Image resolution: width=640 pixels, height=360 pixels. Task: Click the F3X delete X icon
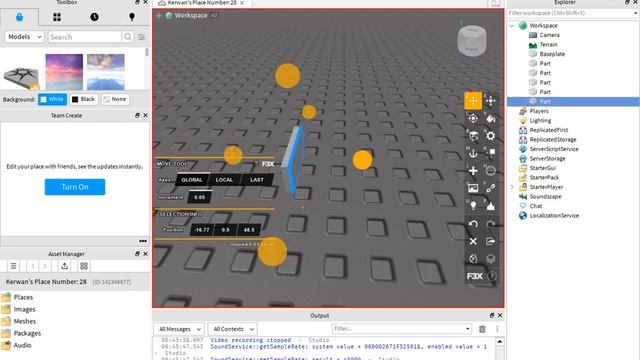pyautogui.click(x=473, y=241)
